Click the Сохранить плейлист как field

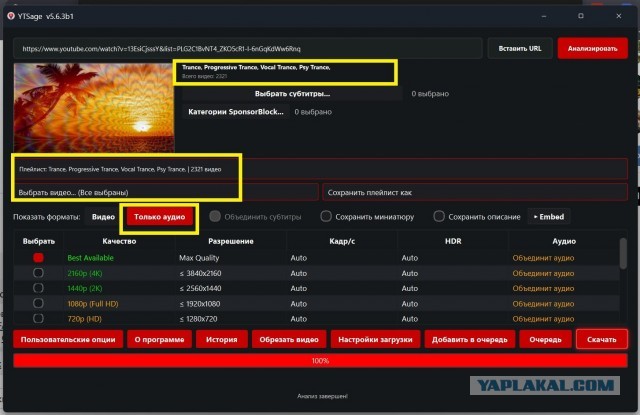pos(475,192)
